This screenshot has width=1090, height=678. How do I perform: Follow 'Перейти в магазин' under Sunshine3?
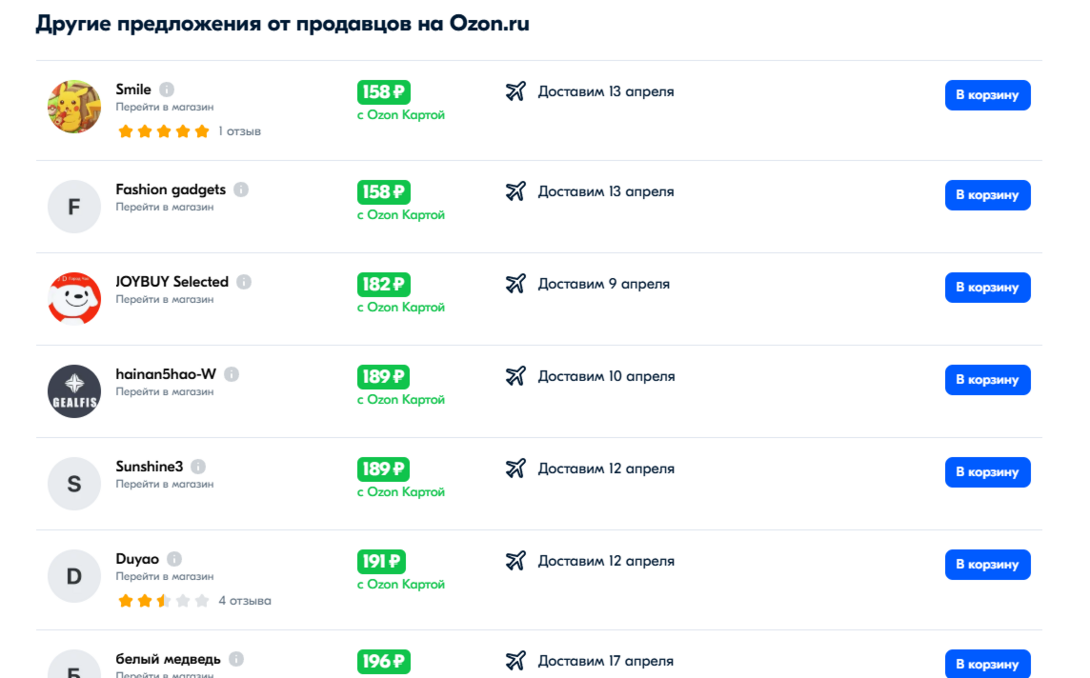165,484
